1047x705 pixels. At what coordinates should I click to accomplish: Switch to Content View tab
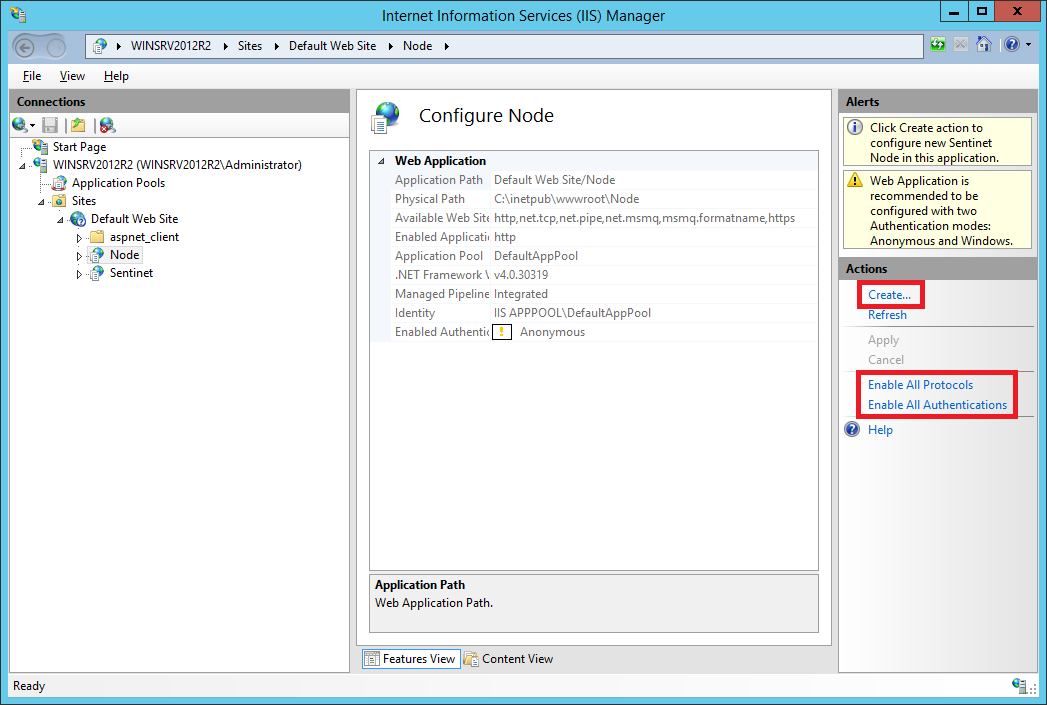(x=509, y=659)
